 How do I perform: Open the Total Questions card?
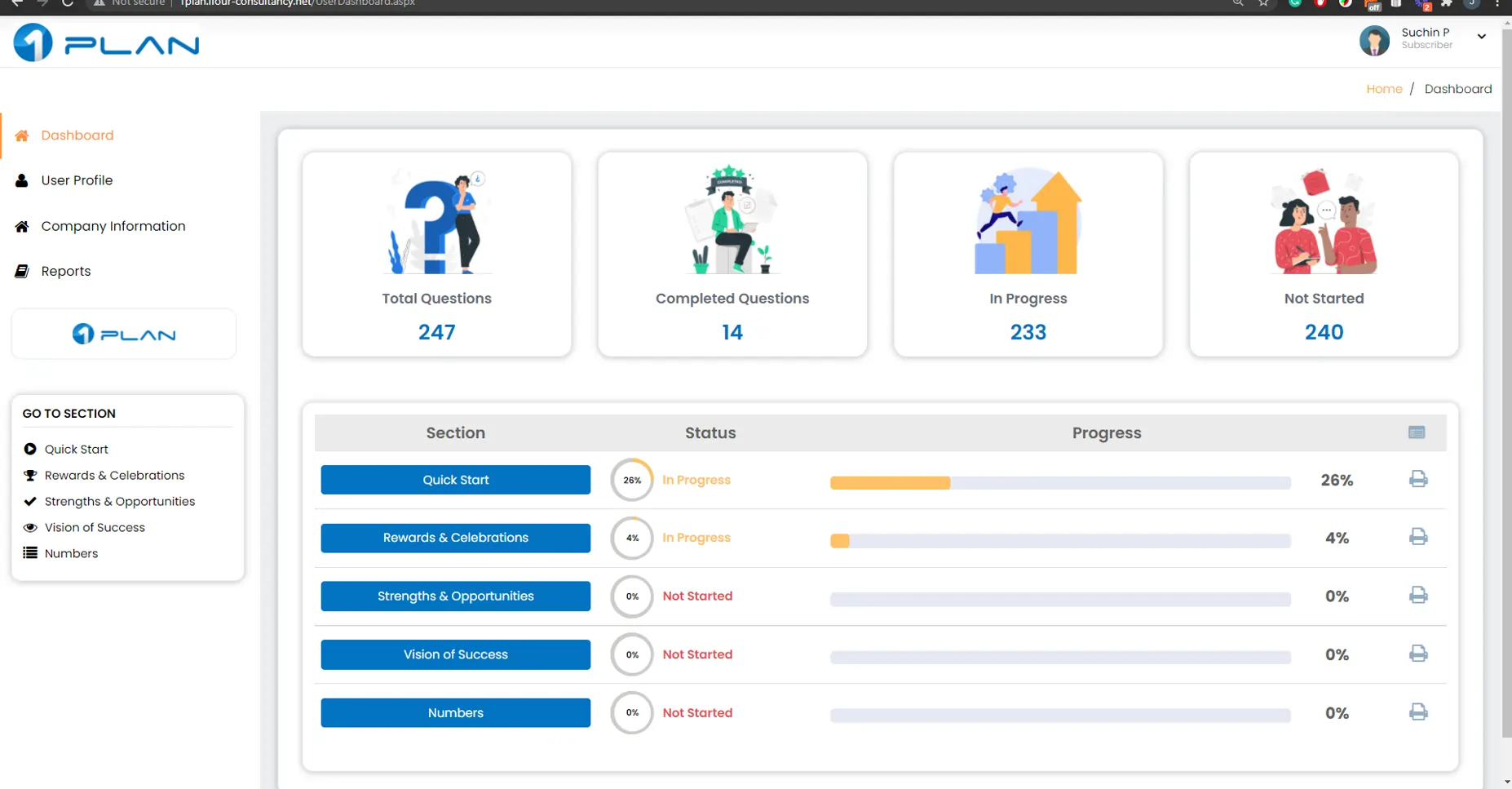[436, 254]
